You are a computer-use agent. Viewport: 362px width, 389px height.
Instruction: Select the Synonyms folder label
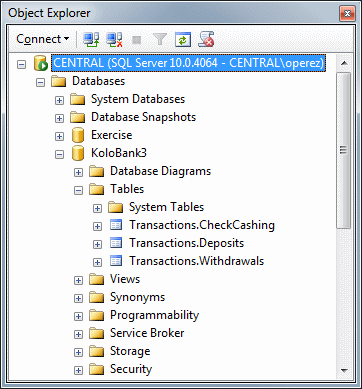click(x=137, y=297)
